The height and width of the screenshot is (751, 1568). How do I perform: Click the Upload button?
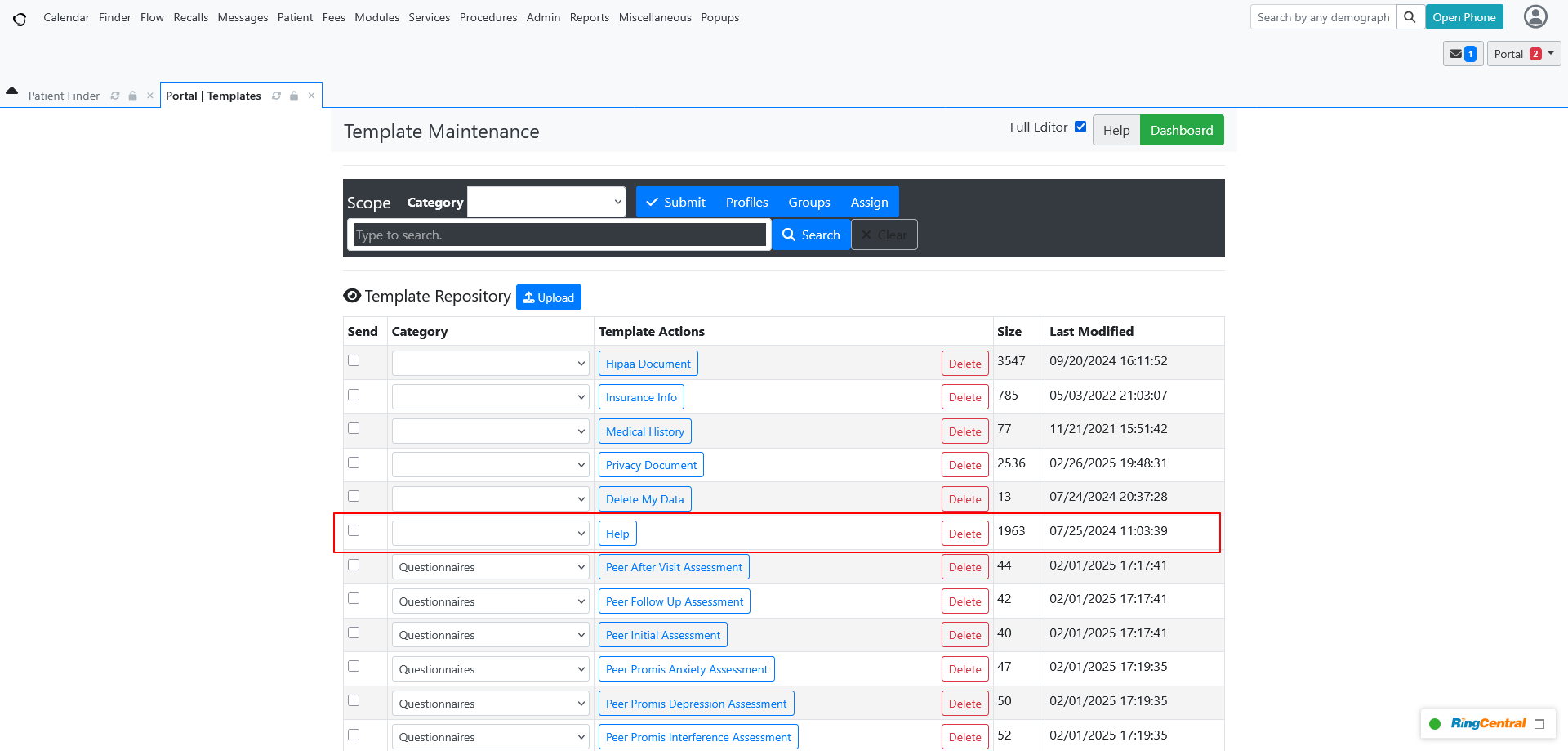[x=549, y=297]
